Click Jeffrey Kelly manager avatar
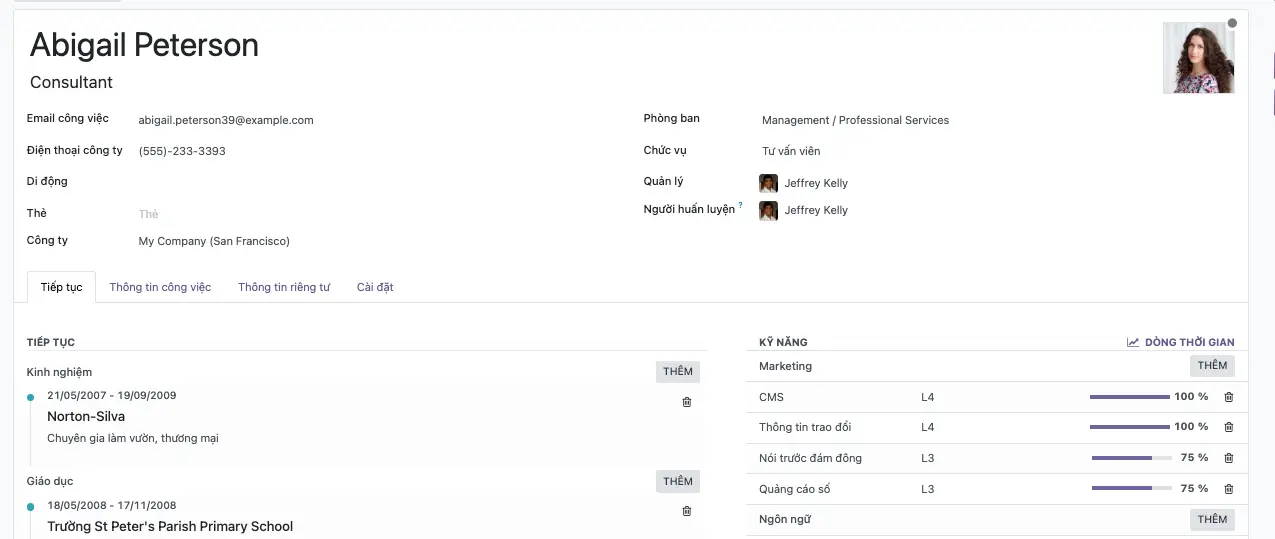1275x539 pixels. 768,183
